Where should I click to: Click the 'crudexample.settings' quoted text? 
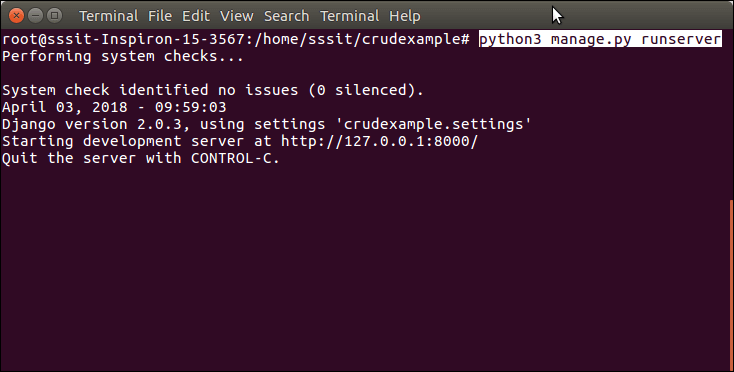437,124
